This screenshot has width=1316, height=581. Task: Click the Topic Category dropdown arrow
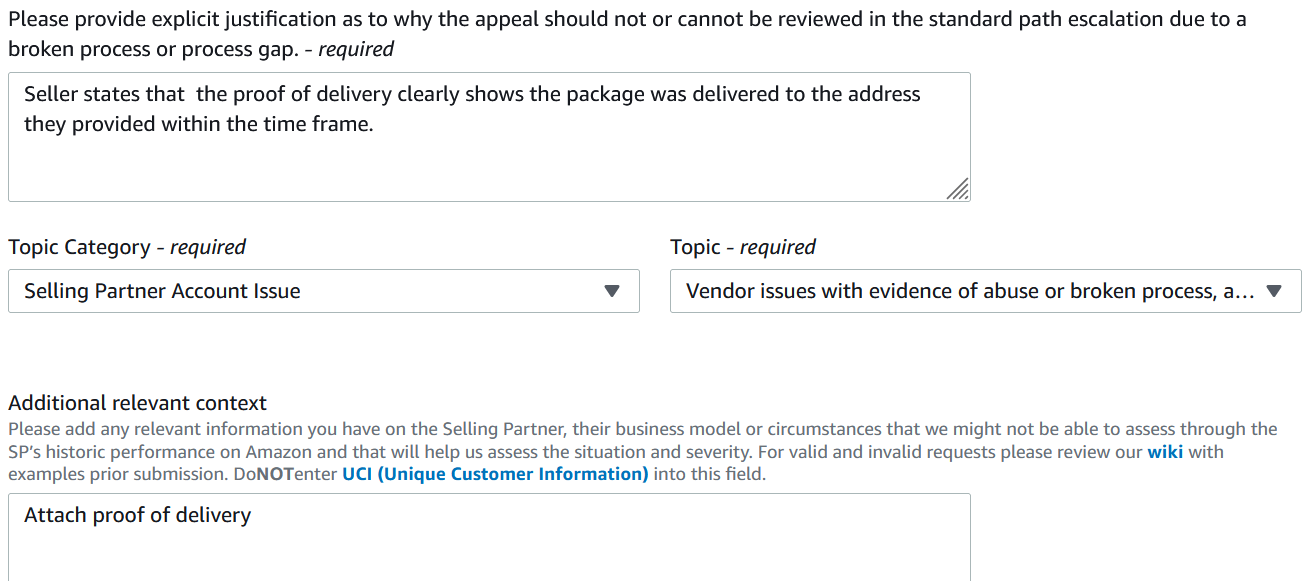pyautogui.click(x=613, y=291)
